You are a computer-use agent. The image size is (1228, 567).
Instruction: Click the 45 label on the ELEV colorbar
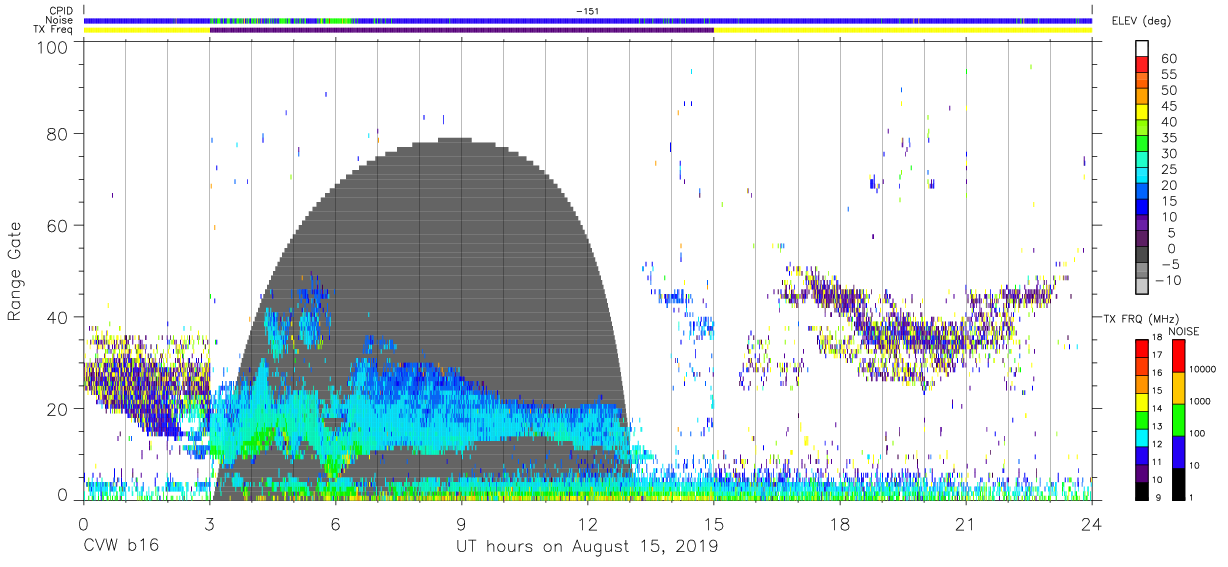pos(1168,107)
